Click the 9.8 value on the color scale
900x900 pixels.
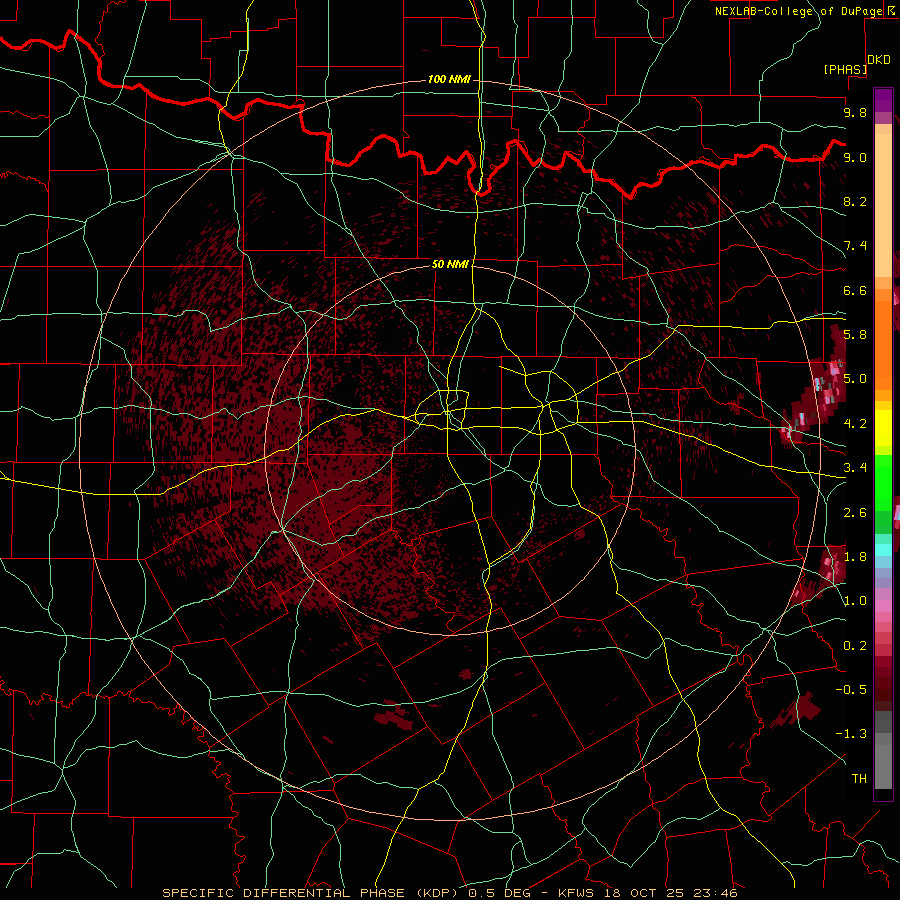coord(855,112)
